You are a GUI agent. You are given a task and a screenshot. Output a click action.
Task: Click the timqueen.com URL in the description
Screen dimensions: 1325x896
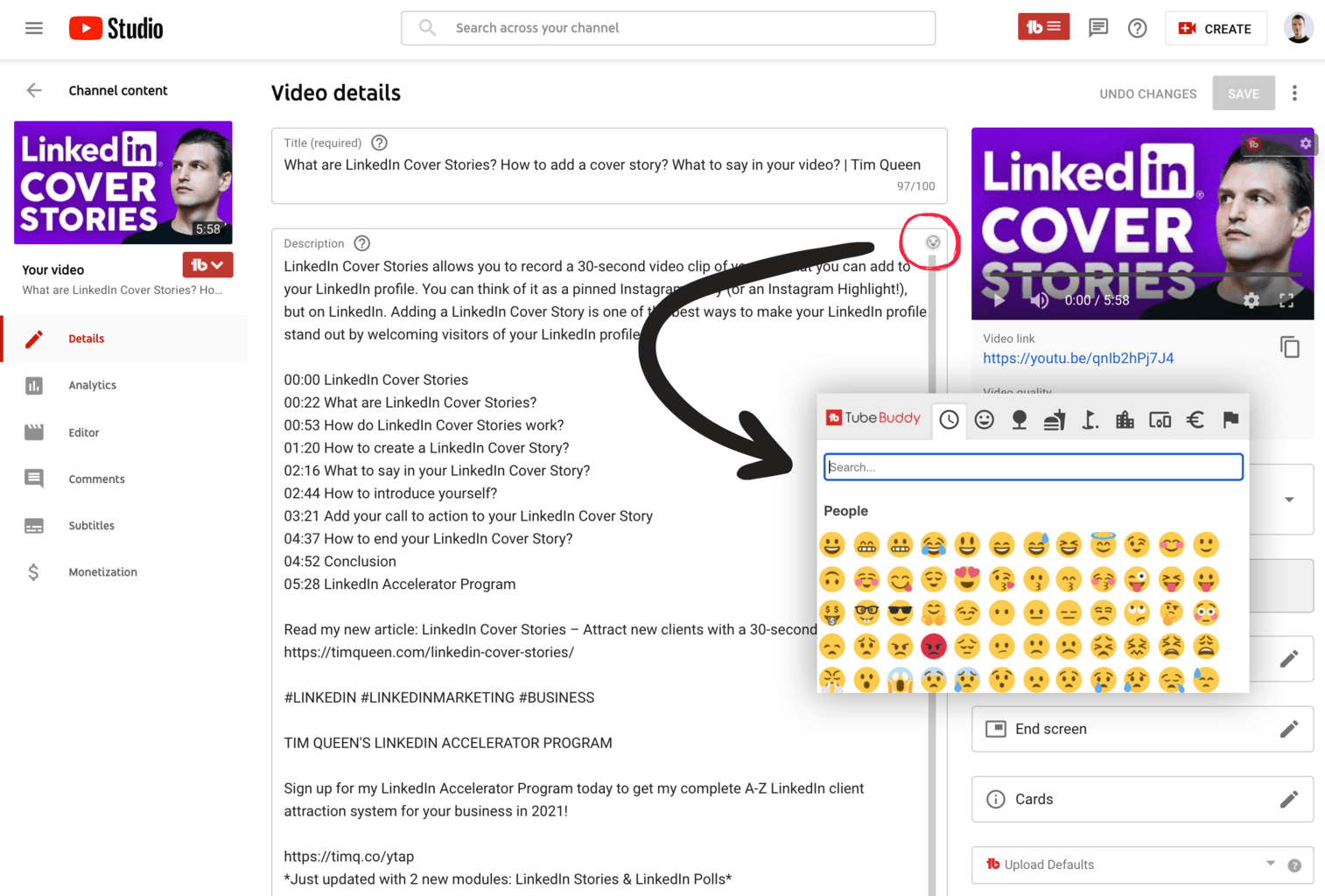pyautogui.click(x=429, y=652)
